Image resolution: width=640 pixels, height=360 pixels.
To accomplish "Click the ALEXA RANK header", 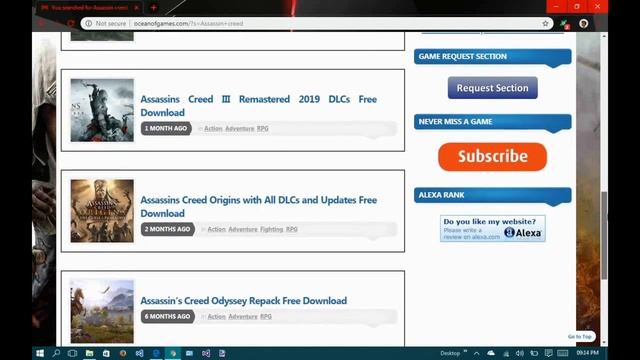I will click(x=493, y=195).
